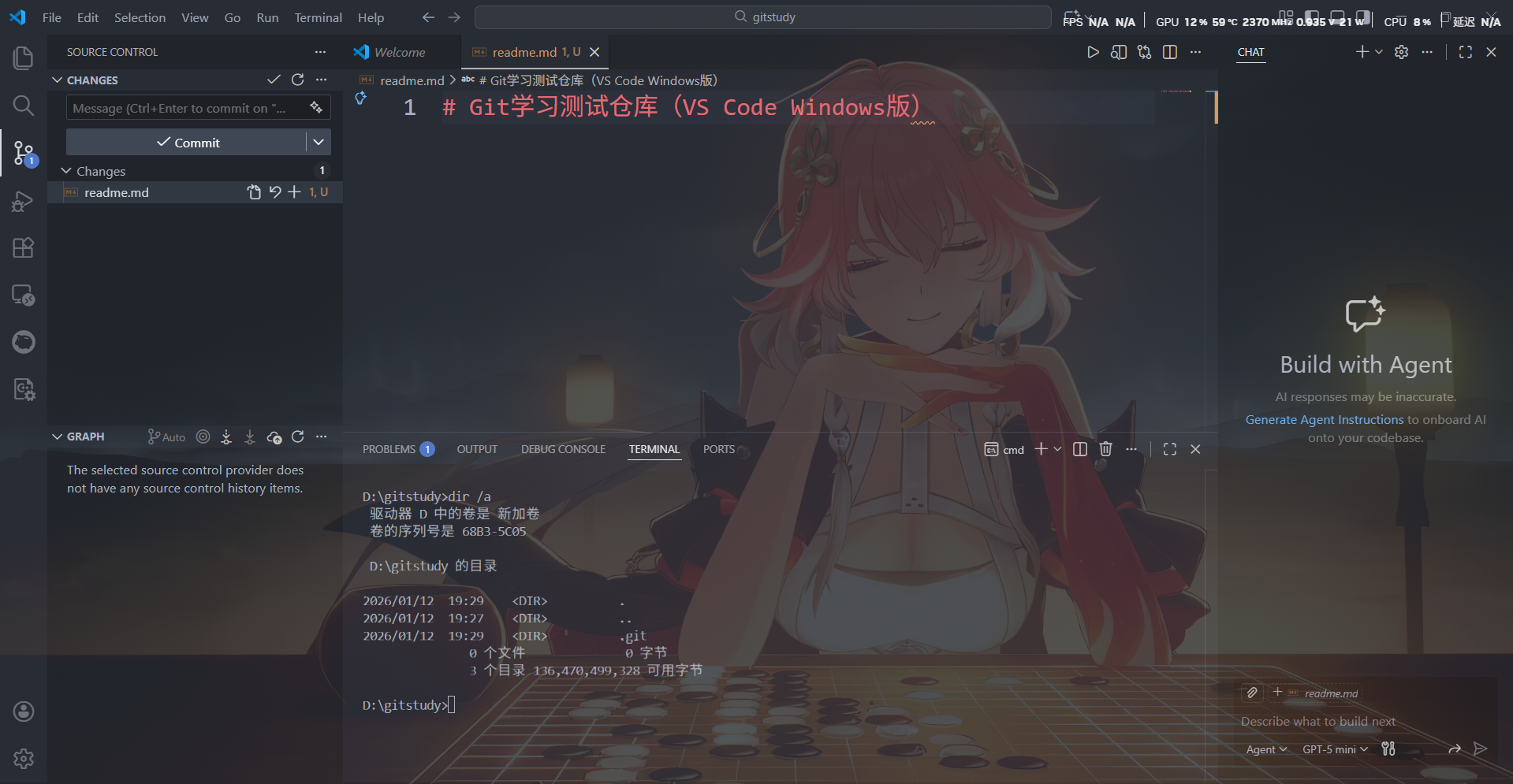Open new chat dropdown arrow
Image resolution: width=1513 pixels, height=784 pixels.
[x=1379, y=52]
